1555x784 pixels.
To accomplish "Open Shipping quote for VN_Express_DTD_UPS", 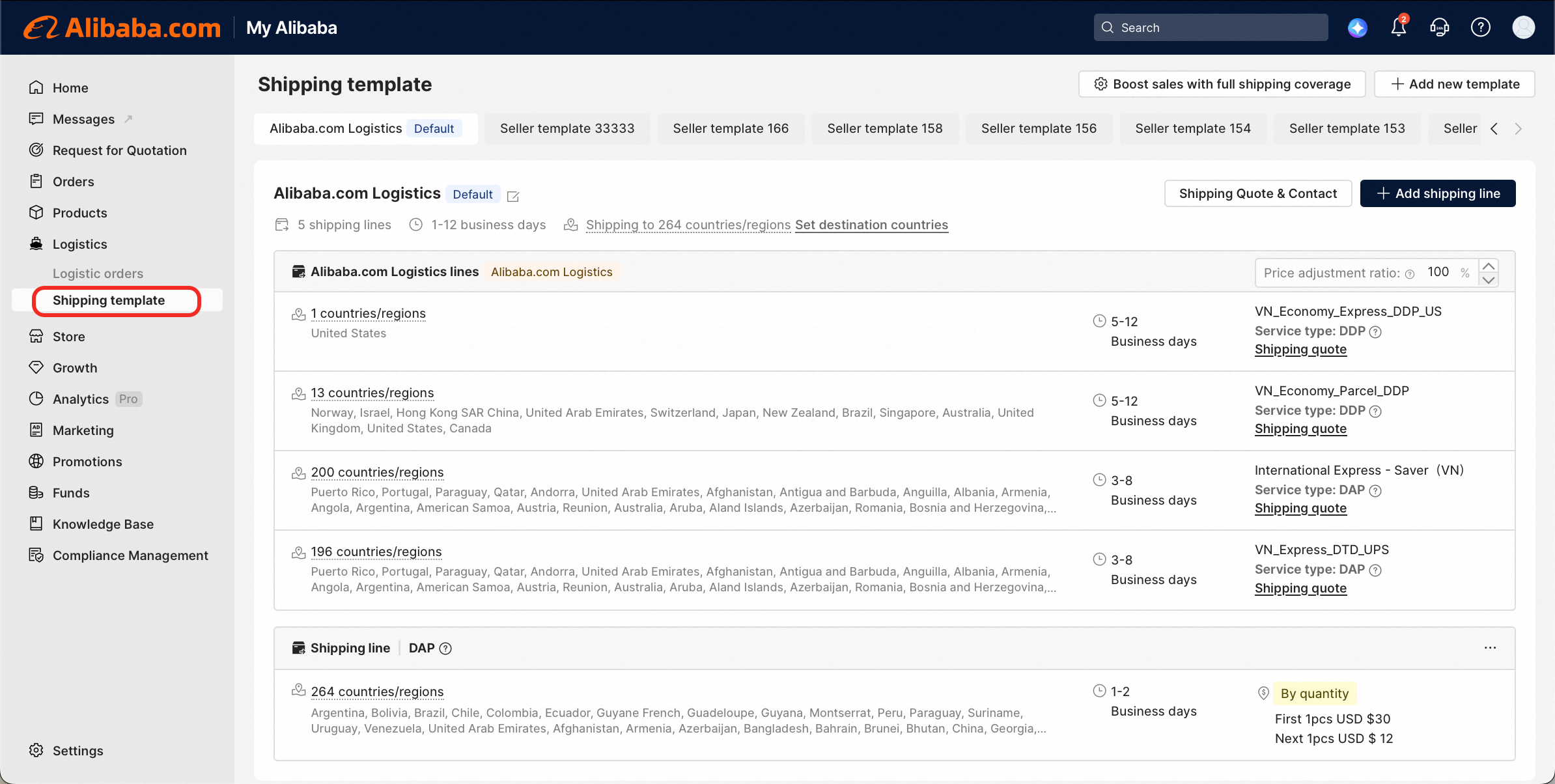I will click(x=1300, y=588).
